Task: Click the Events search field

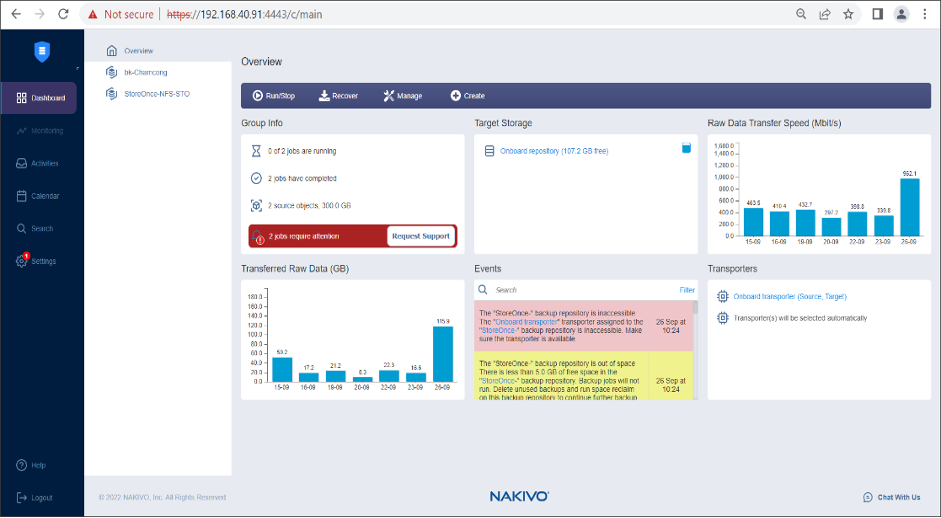Action: coord(580,290)
